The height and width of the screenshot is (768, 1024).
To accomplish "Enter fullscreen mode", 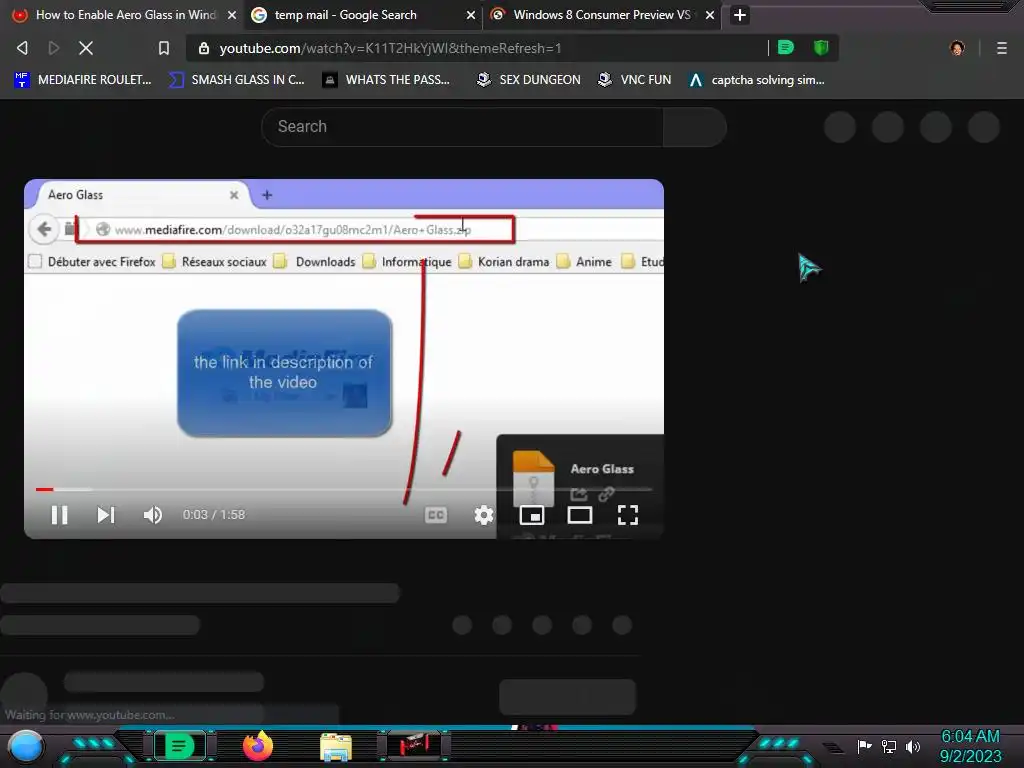I will click(628, 515).
